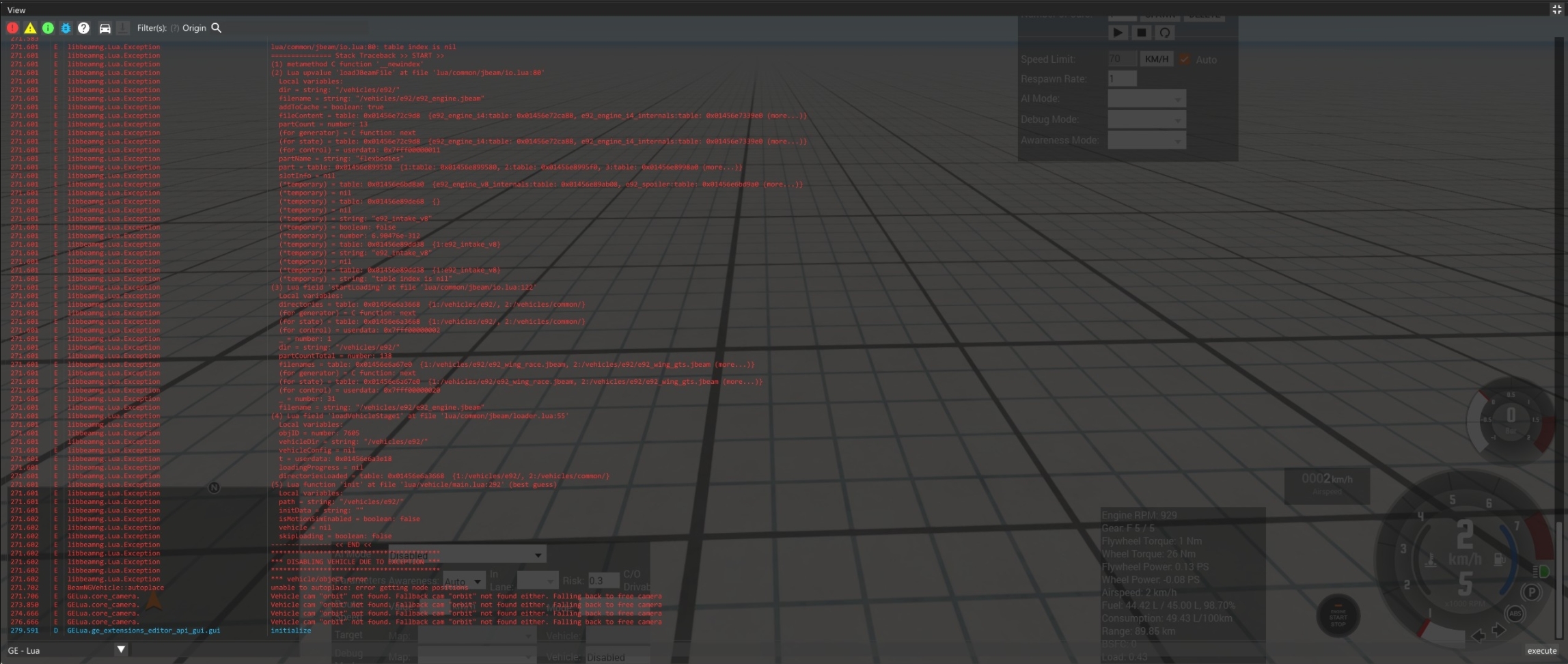Click the engine Start/Stop button on HUD
Screen dimensions: 1568x664
(1338, 616)
